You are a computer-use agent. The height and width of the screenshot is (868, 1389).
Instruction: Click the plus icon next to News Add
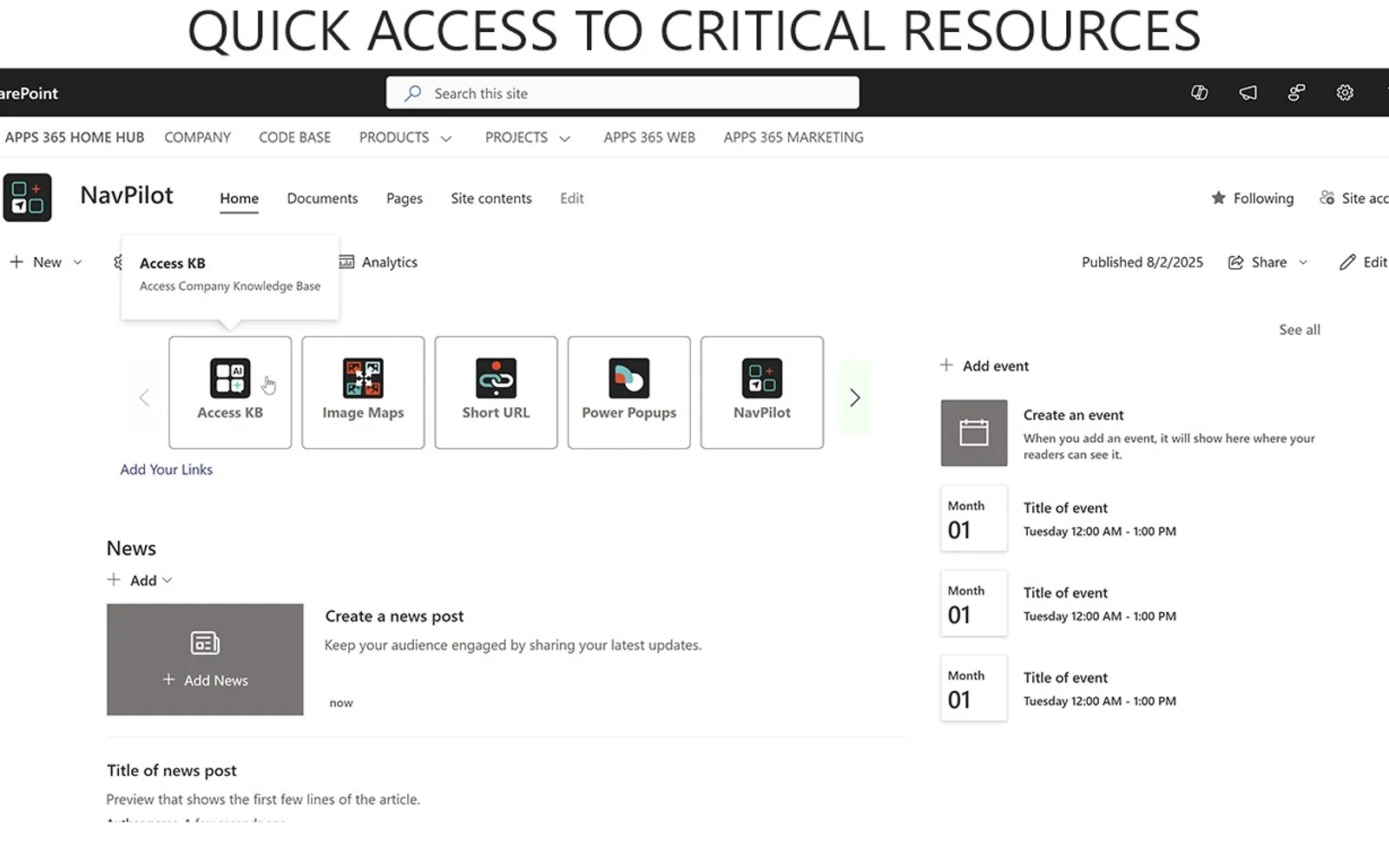tap(114, 580)
